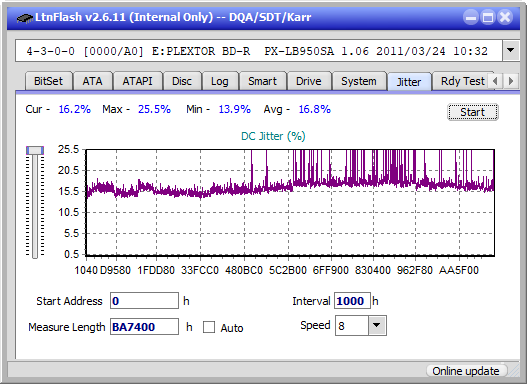Maximize the LtnFlash window
The height and width of the screenshot is (384, 527).
point(488,17)
